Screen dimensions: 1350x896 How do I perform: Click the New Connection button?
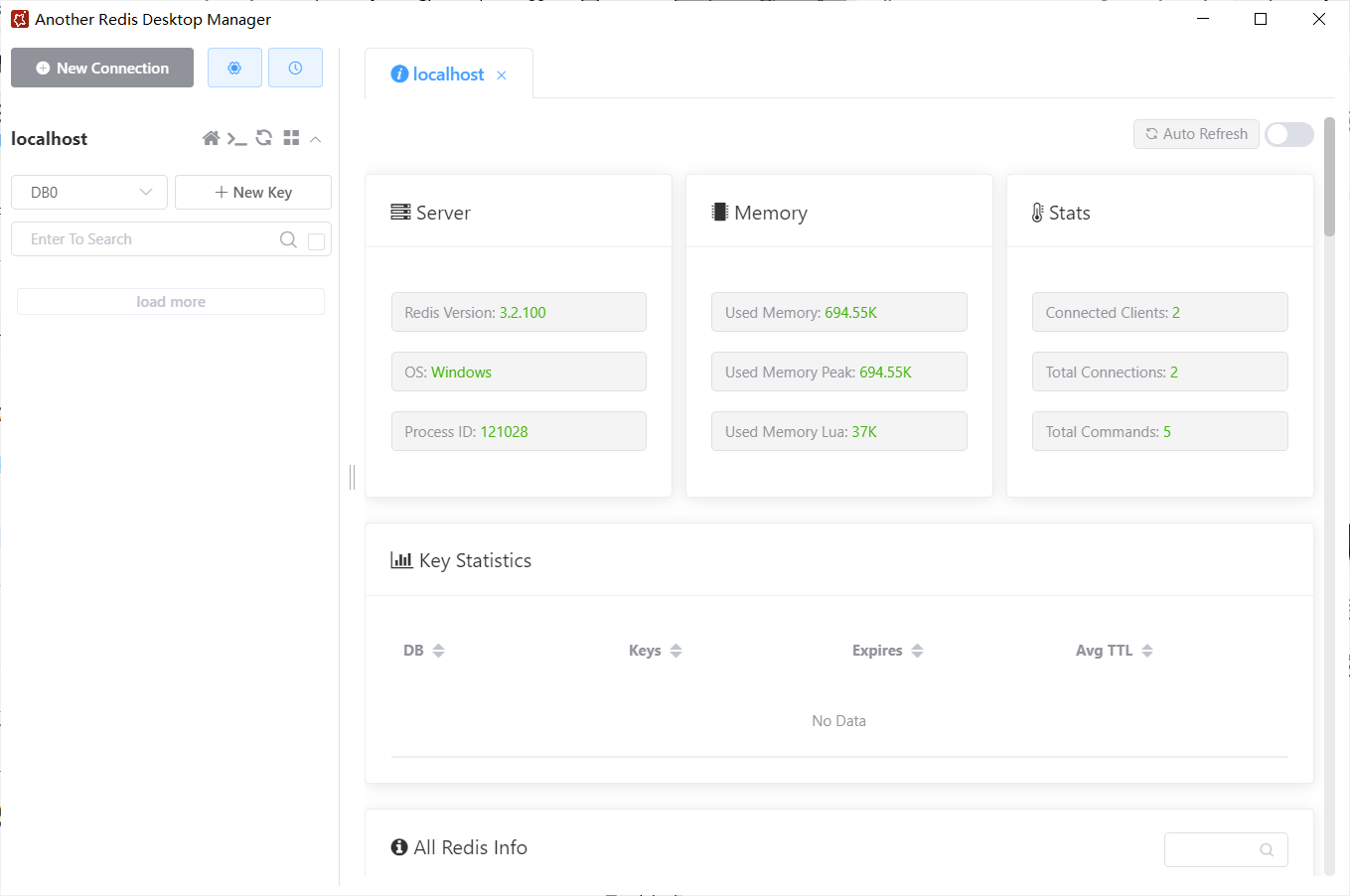[x=102, y=68]
